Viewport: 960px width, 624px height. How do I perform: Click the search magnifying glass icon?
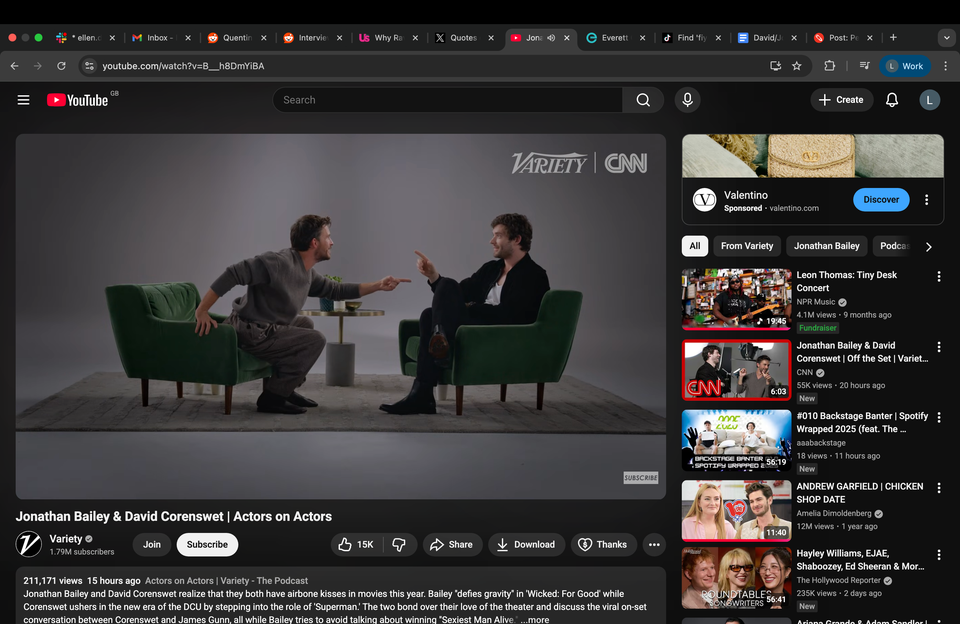(x=643, y=99)
